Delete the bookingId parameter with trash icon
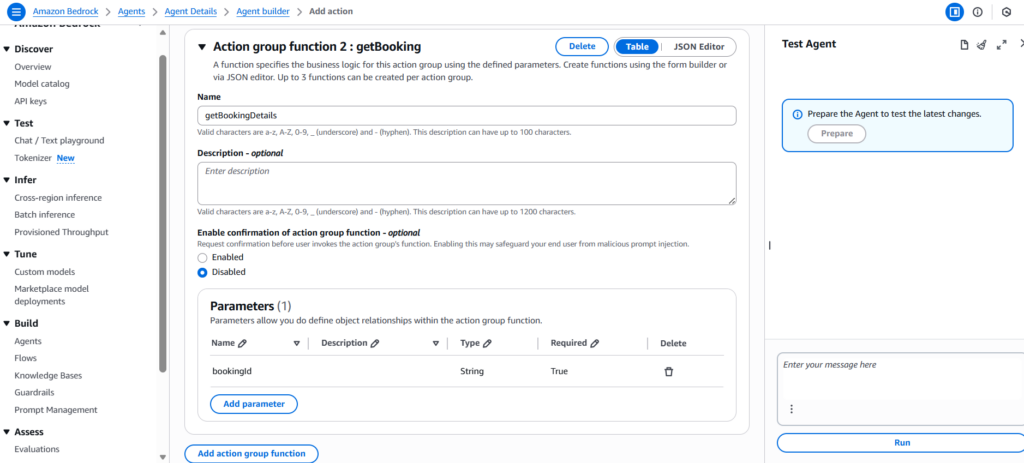1024x463 pixels. pyautogui.click(x=669, y=371)
